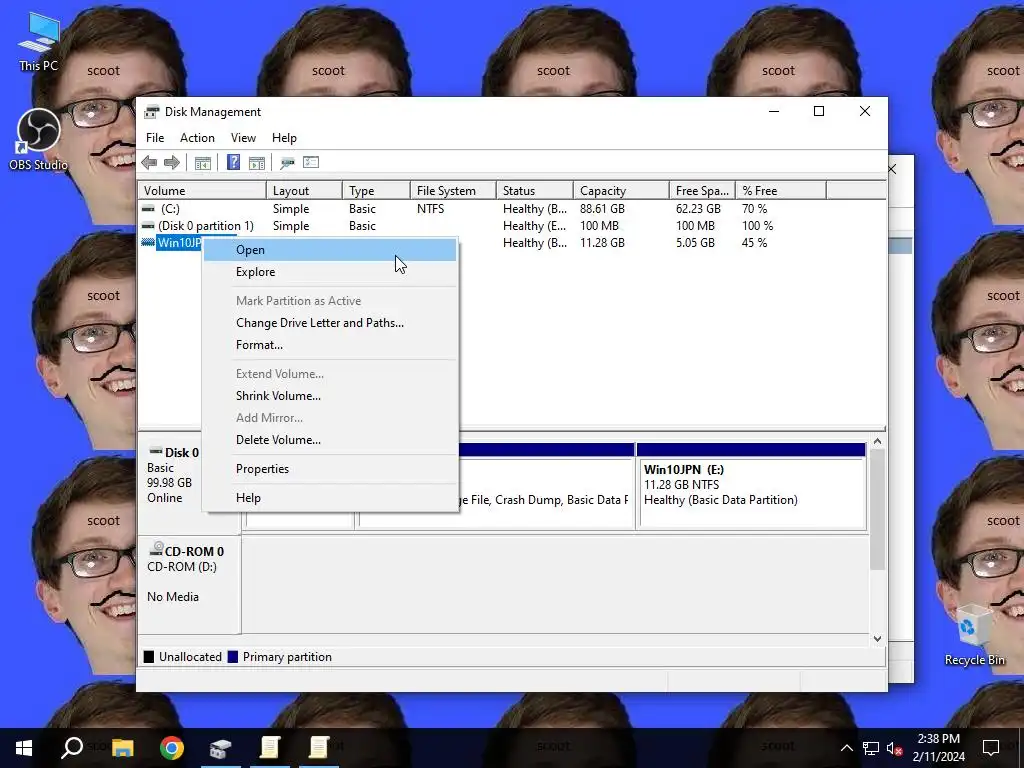1024x768 pixels.
Task: Sort by File System column header
Action: click(x=453, y=191)
